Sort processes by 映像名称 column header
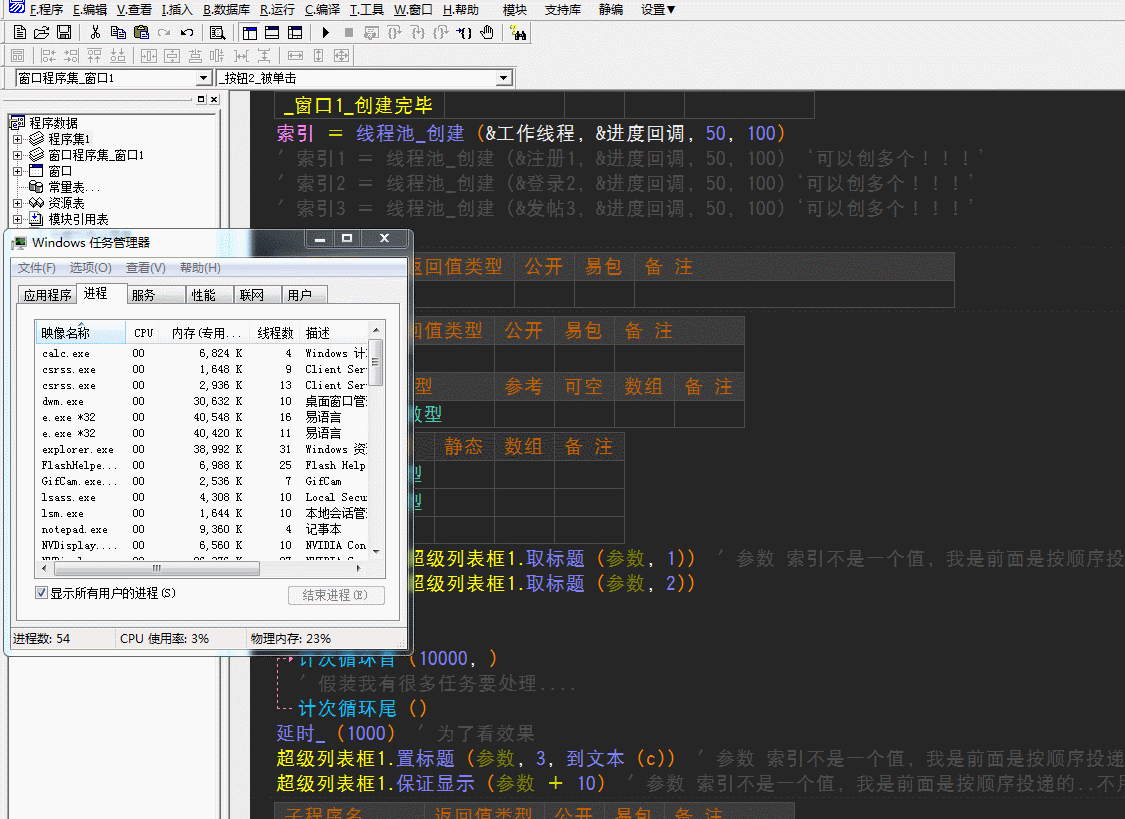This screenshot has width=1125, height=819. click(x=80, y=333)
